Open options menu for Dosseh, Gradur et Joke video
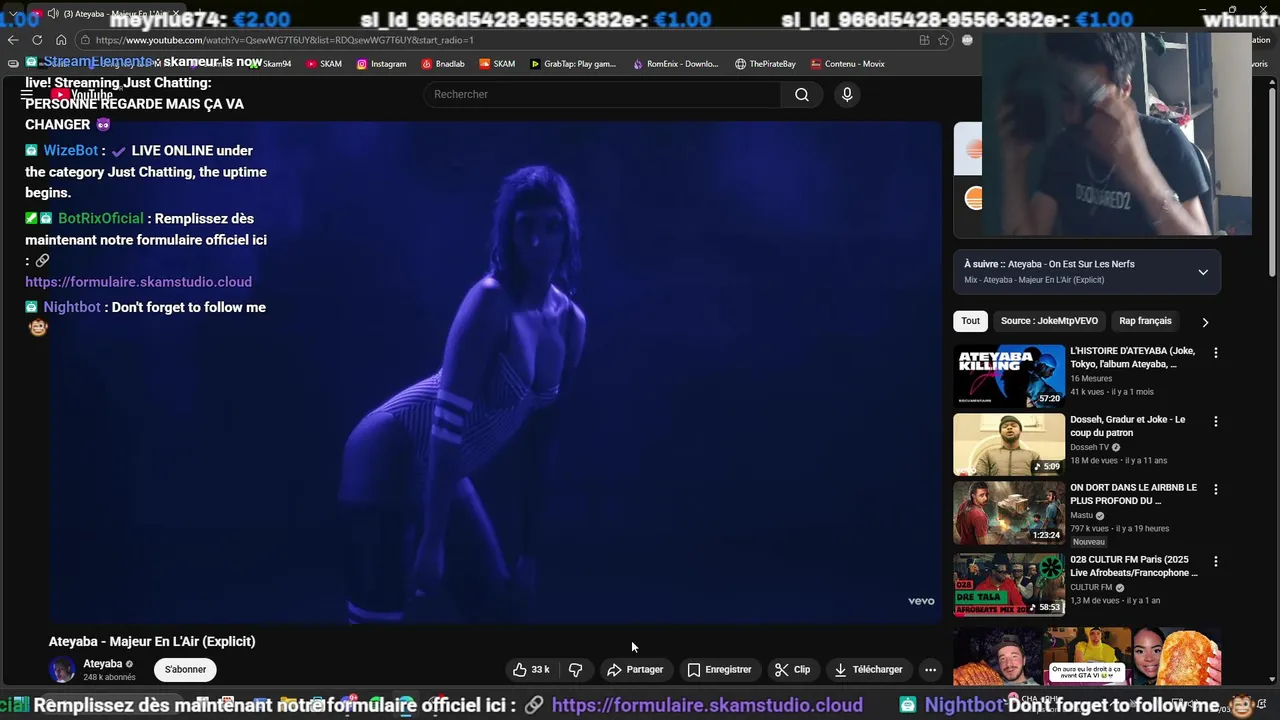This screenshot has width=1280, height=720. (1216, 422)
